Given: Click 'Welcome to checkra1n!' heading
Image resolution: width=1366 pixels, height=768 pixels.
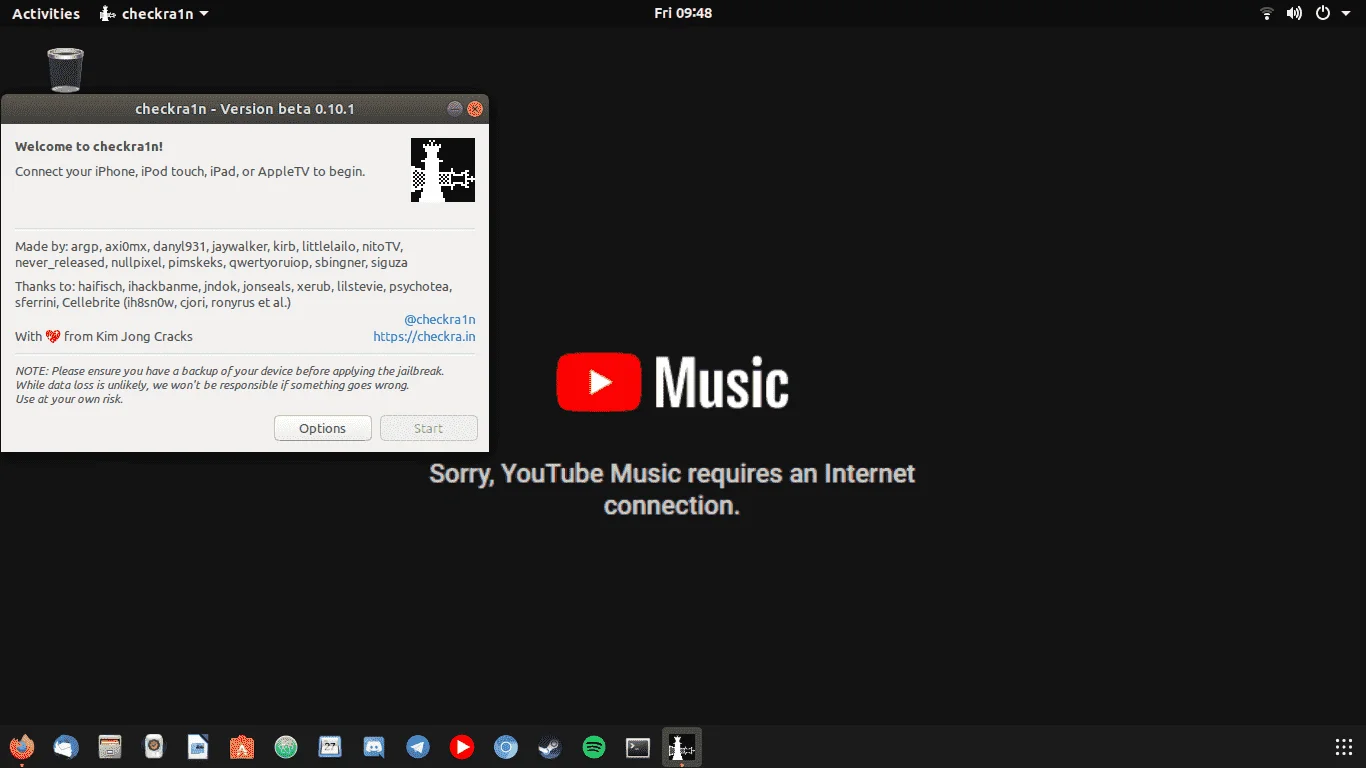Looking at the screenshot, I should coord(89,146).
